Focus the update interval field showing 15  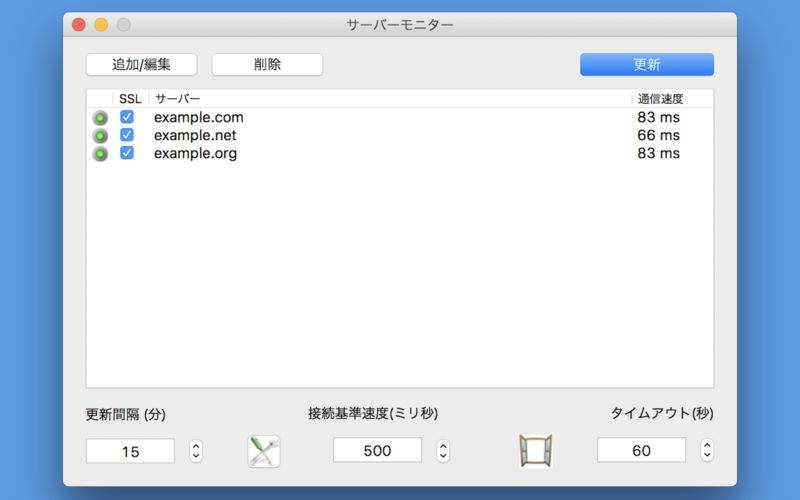(x=130, y=452)
